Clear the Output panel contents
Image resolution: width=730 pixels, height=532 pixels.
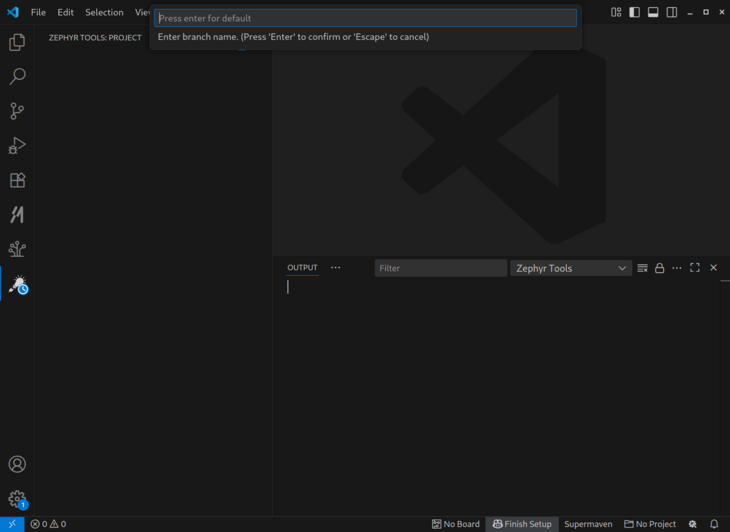(x=642, y=268)
